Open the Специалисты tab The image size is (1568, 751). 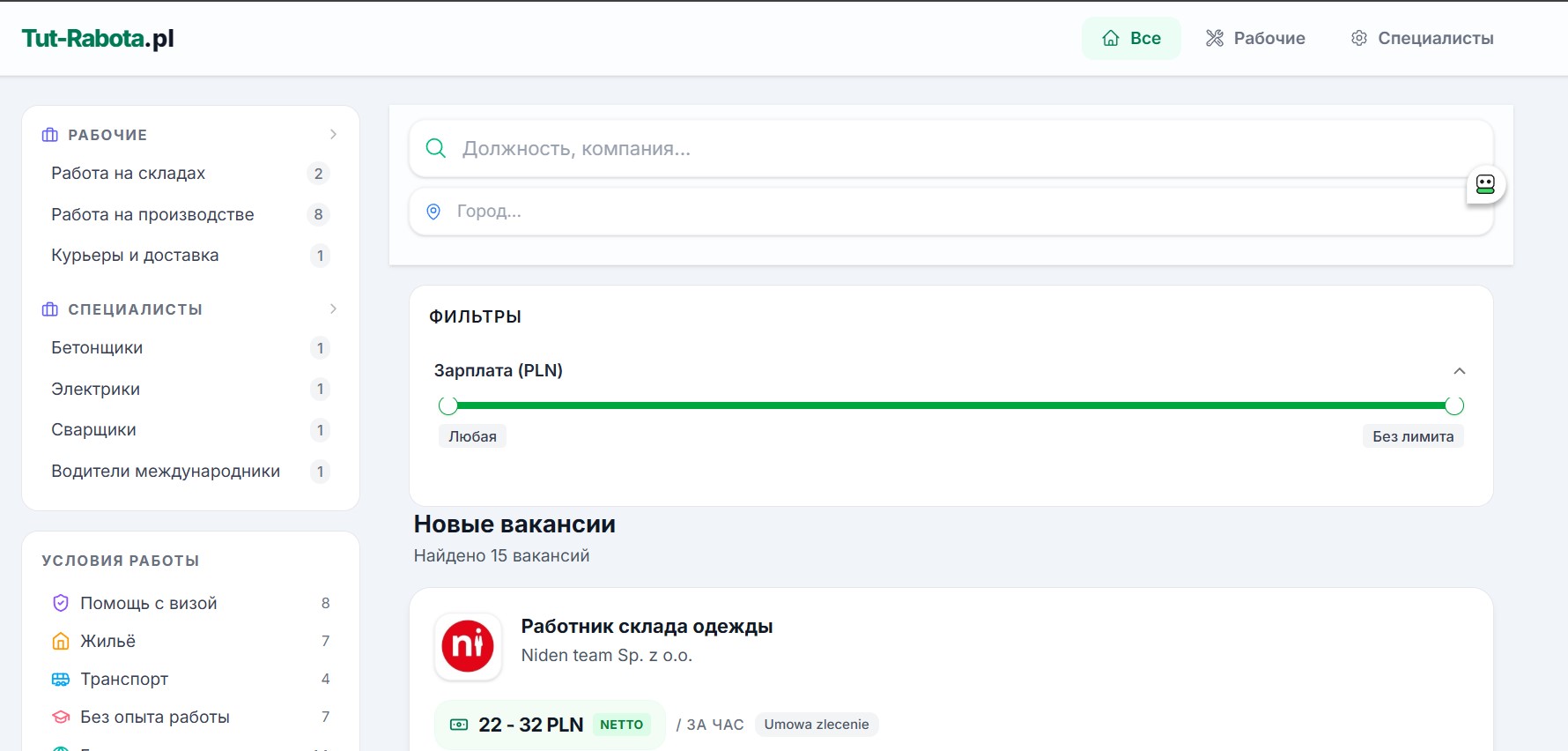coord(1422,38)
